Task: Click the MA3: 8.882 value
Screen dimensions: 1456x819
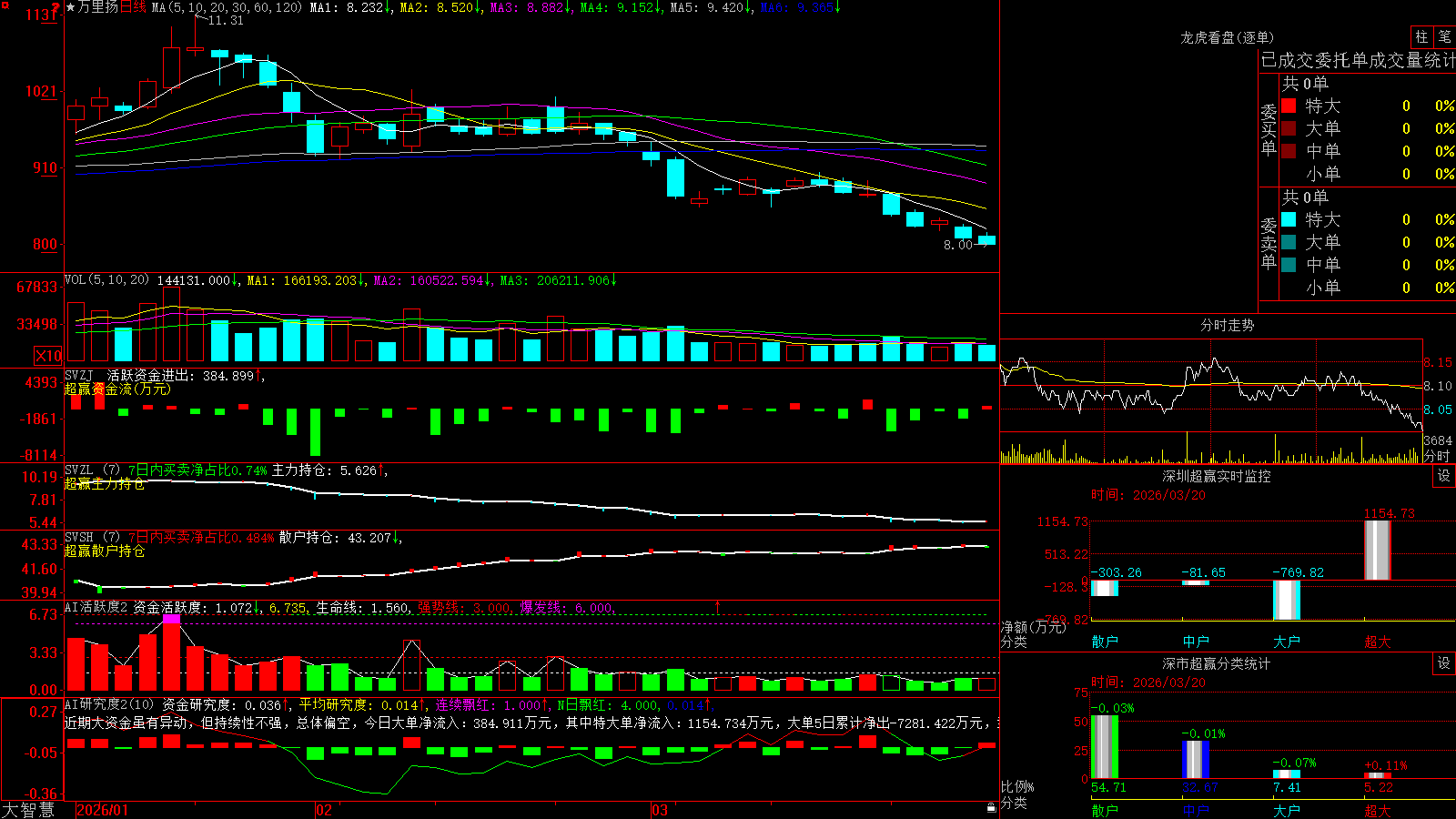Action: pyautogui.click(x=531, y=7)
